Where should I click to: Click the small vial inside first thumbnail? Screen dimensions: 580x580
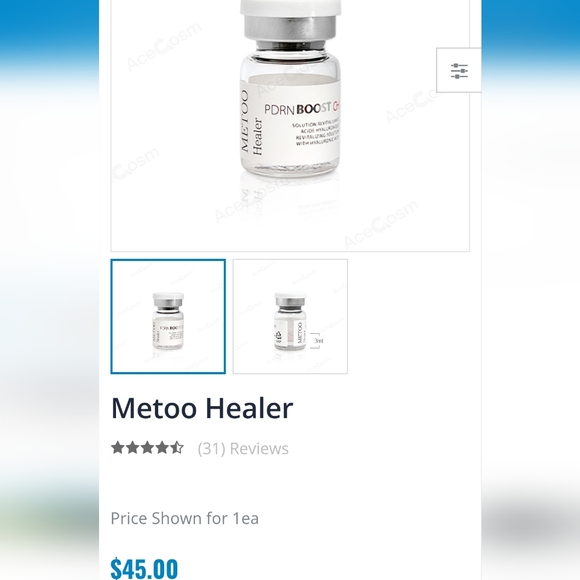coord(168,321)
